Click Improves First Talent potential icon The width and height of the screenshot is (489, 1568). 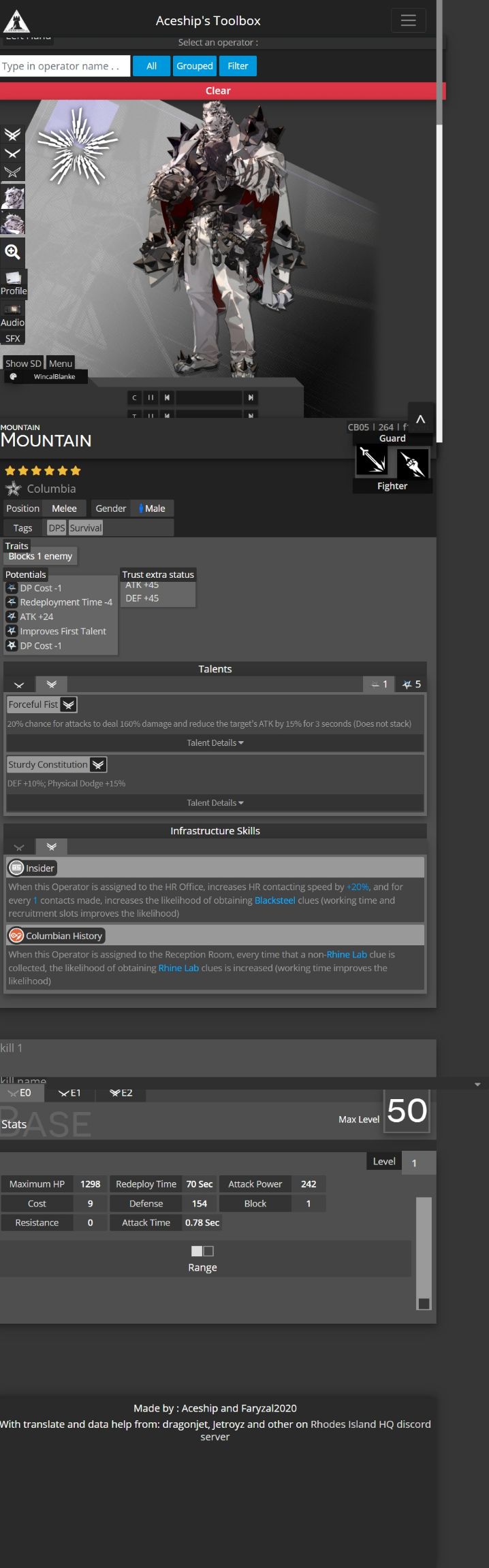tap(12, 631)
